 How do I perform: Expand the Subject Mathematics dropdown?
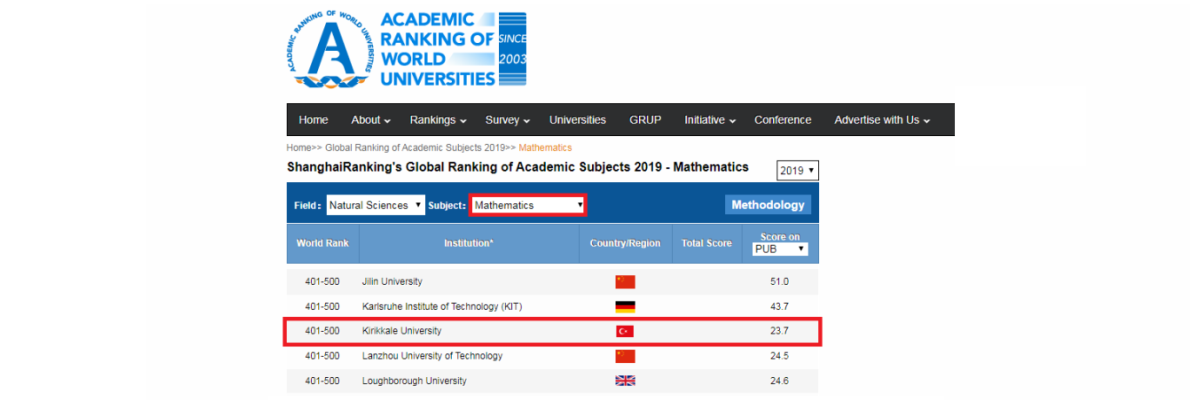(x=527, y=205)
